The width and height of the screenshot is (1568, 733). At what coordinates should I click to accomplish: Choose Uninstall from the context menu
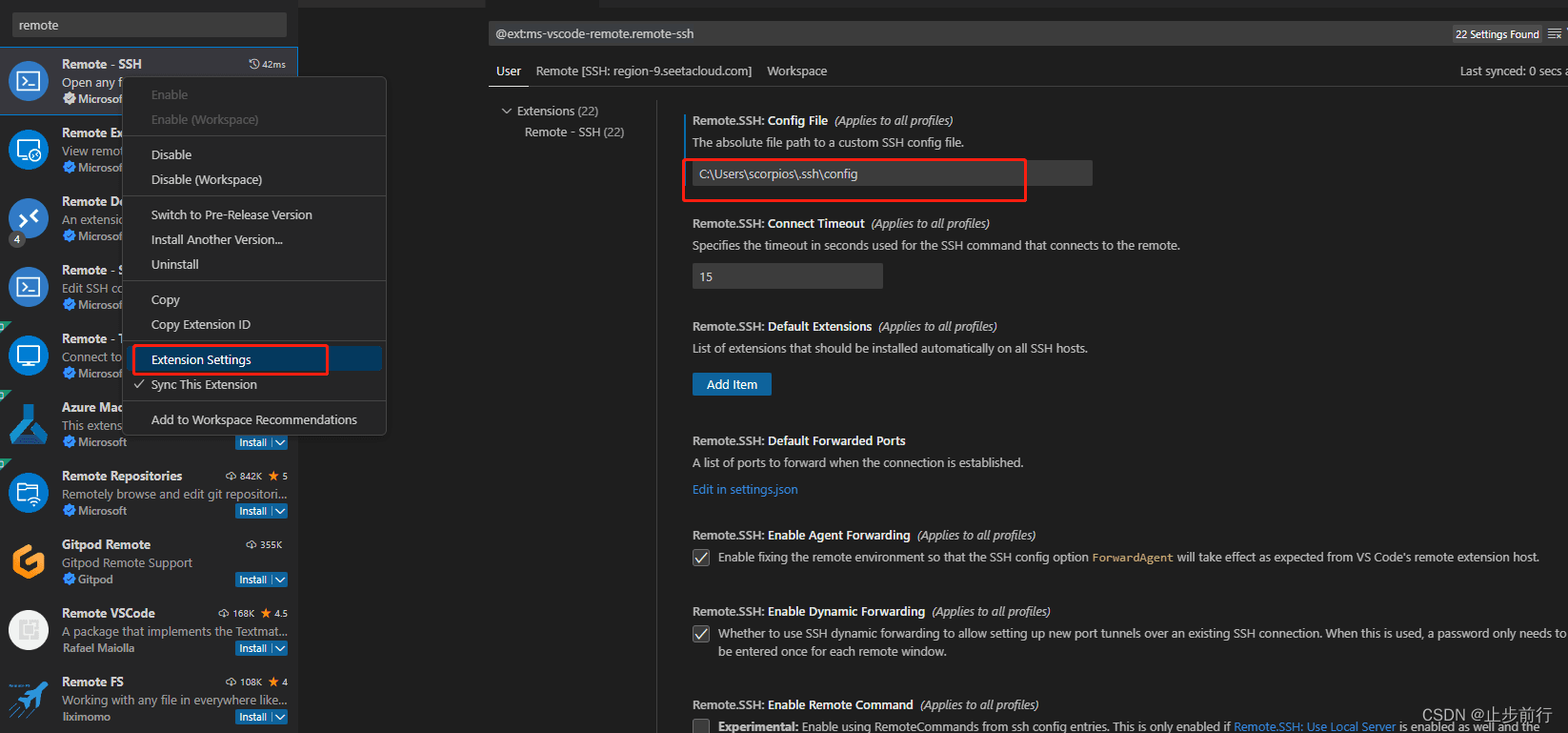(x=254, y=264)
